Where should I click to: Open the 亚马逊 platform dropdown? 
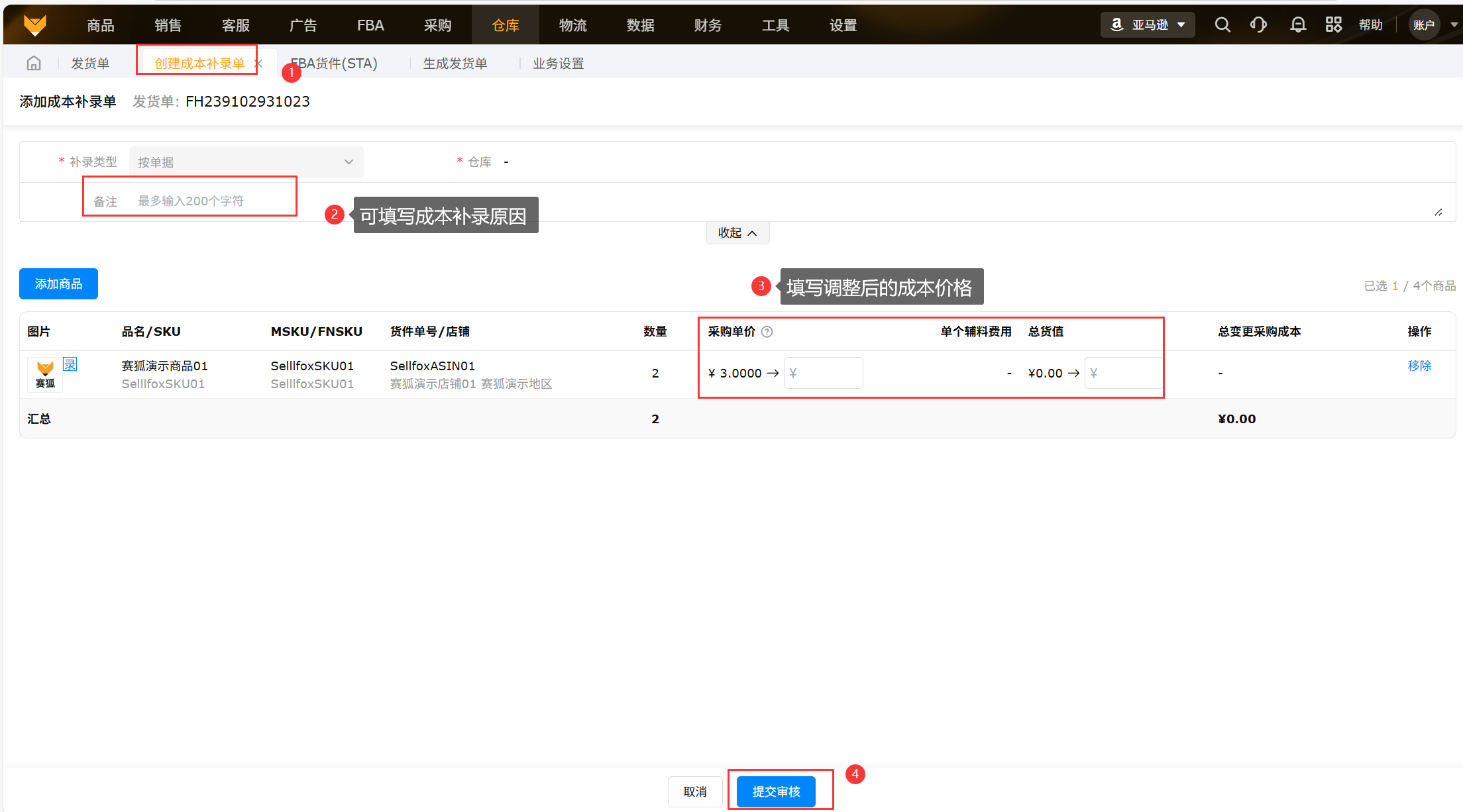pyautogui.click(x=1148, y=25)
